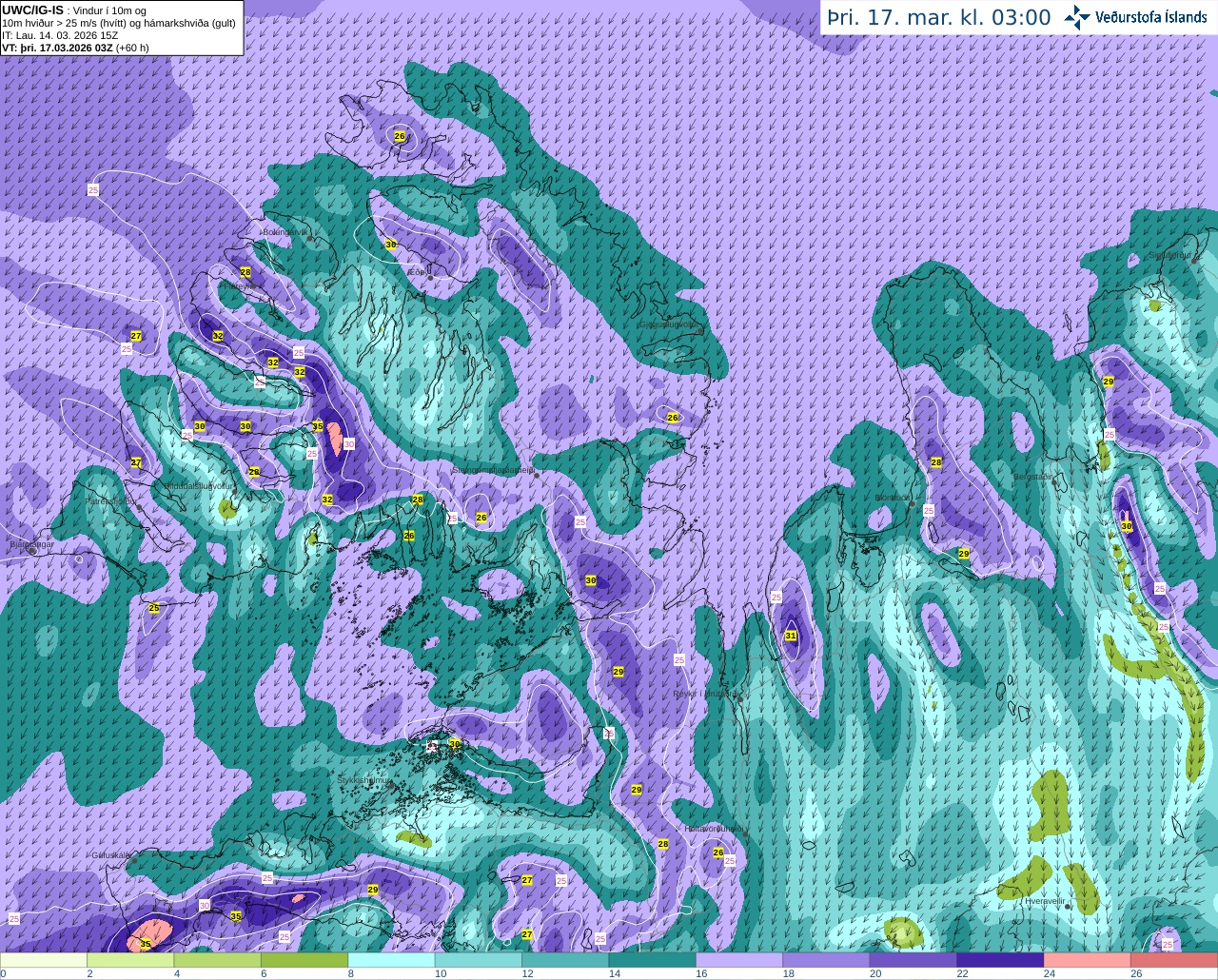
Task: Click the yellow 28 marker above Flateyri
Action: coord(246,272)
